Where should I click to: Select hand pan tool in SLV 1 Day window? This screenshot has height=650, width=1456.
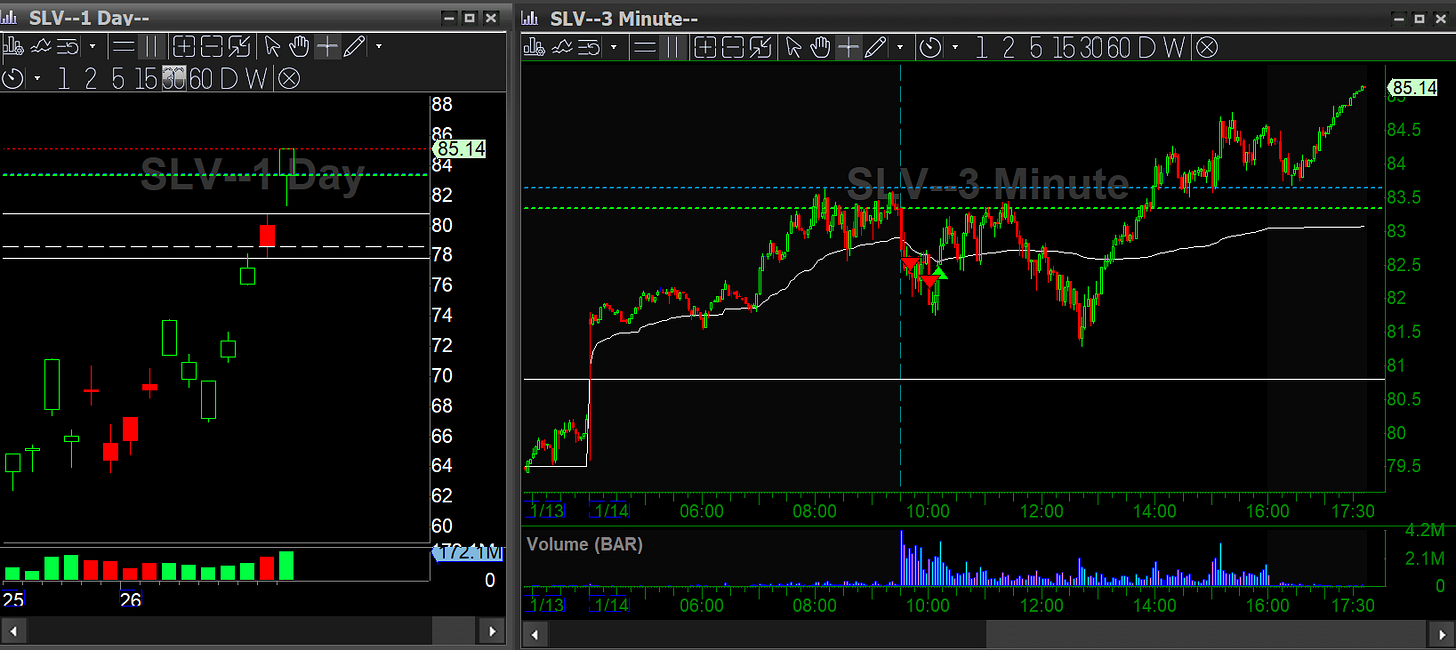(x=298, y=46)
